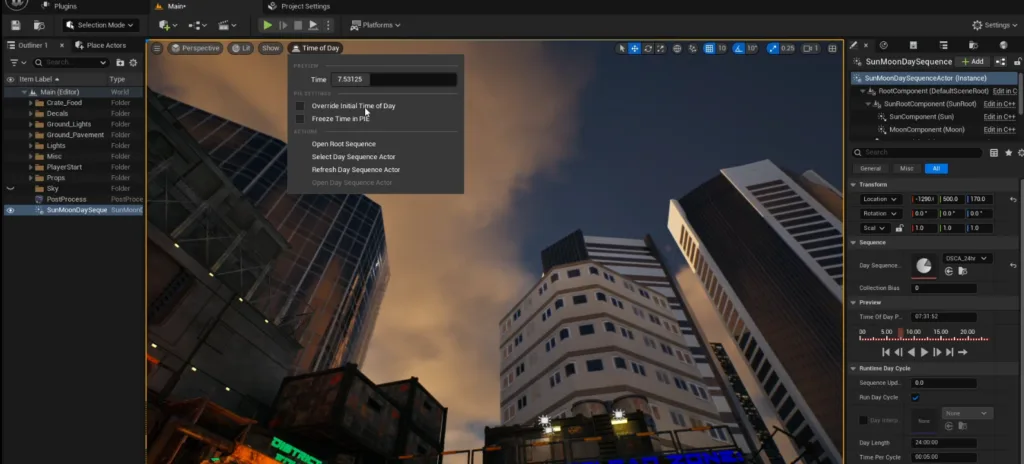Image resolution: width=1024 pixels, height=464 pixels.
Task: Open the Content Browser folder-search icon
Action: [x=39, y=25]
